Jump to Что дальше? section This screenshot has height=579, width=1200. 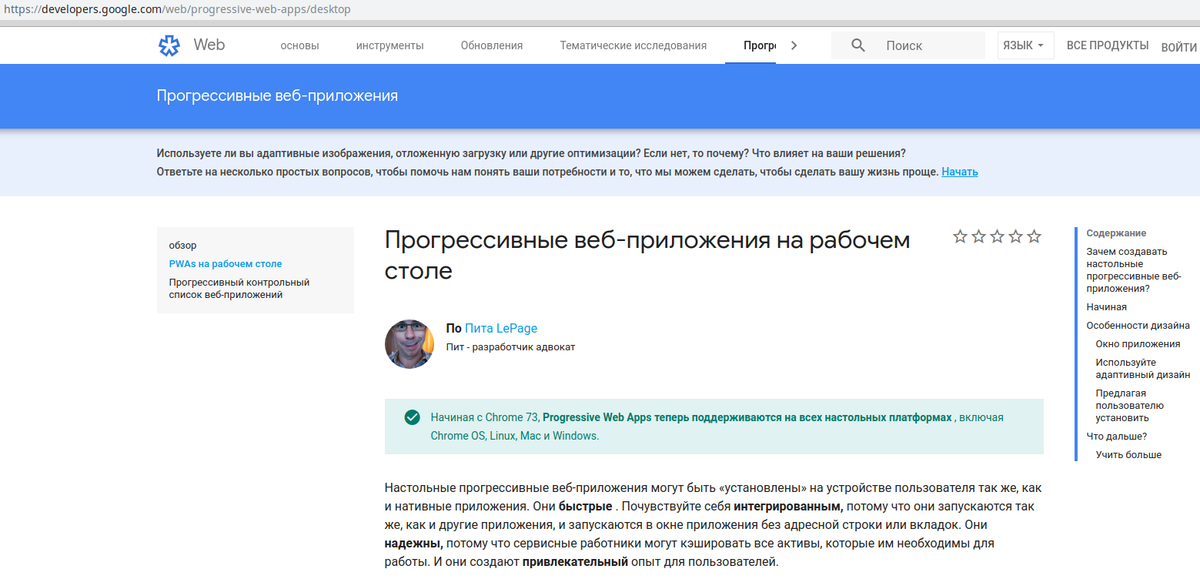1117,436
